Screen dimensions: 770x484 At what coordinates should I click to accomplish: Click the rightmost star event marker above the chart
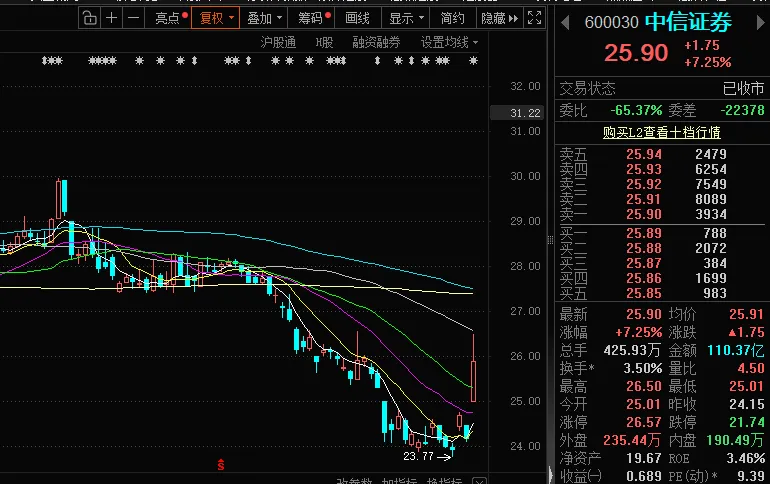pyautogui.click(x=473, y=61)
